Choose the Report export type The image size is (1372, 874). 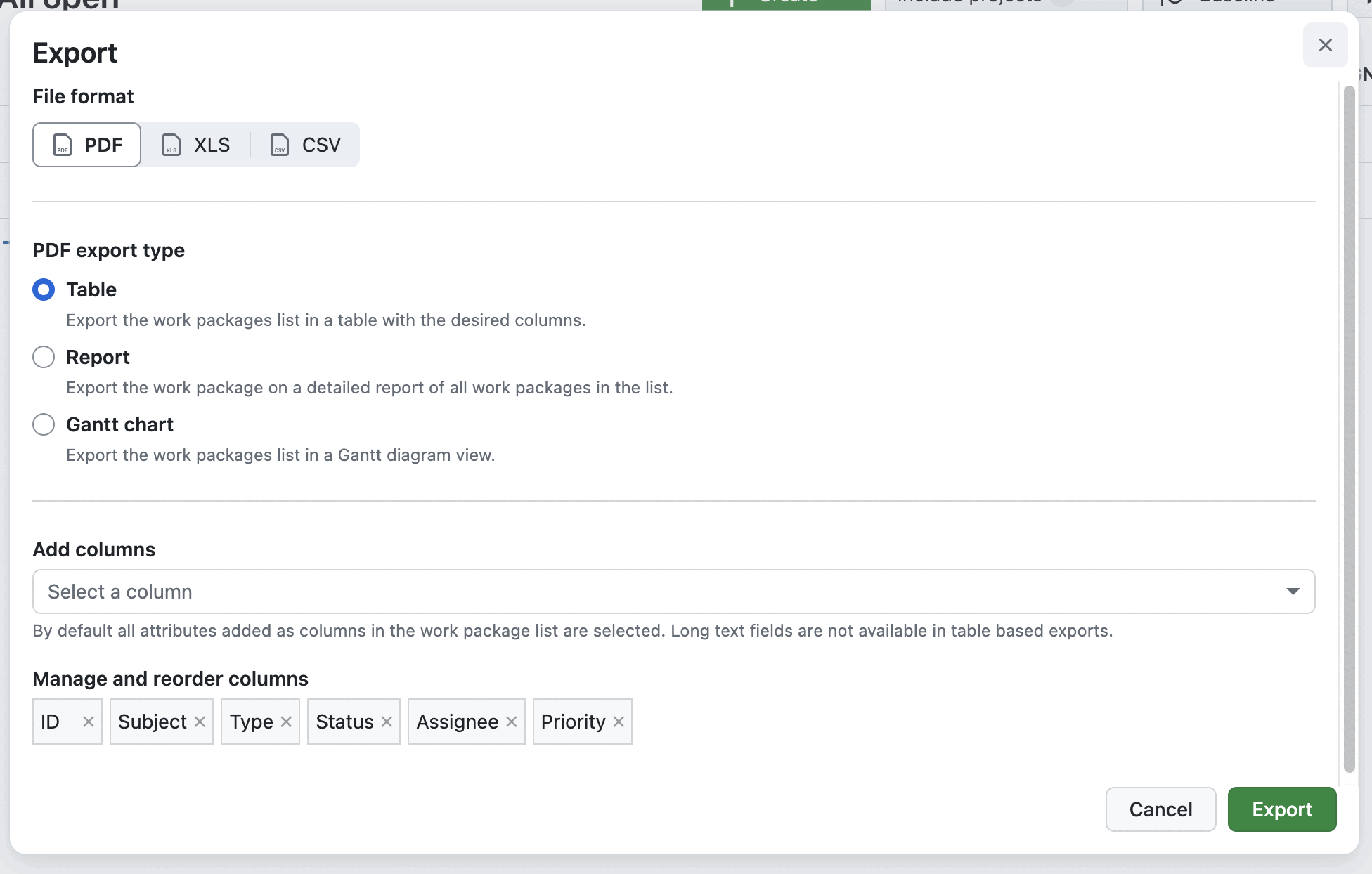coord(43,357)
